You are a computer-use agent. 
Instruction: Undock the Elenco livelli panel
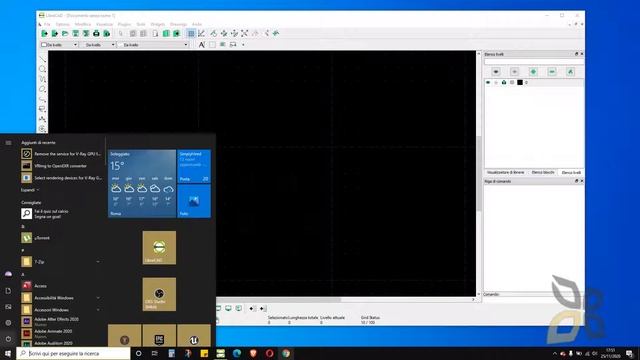pyautogui.click(x=576, y=54)
